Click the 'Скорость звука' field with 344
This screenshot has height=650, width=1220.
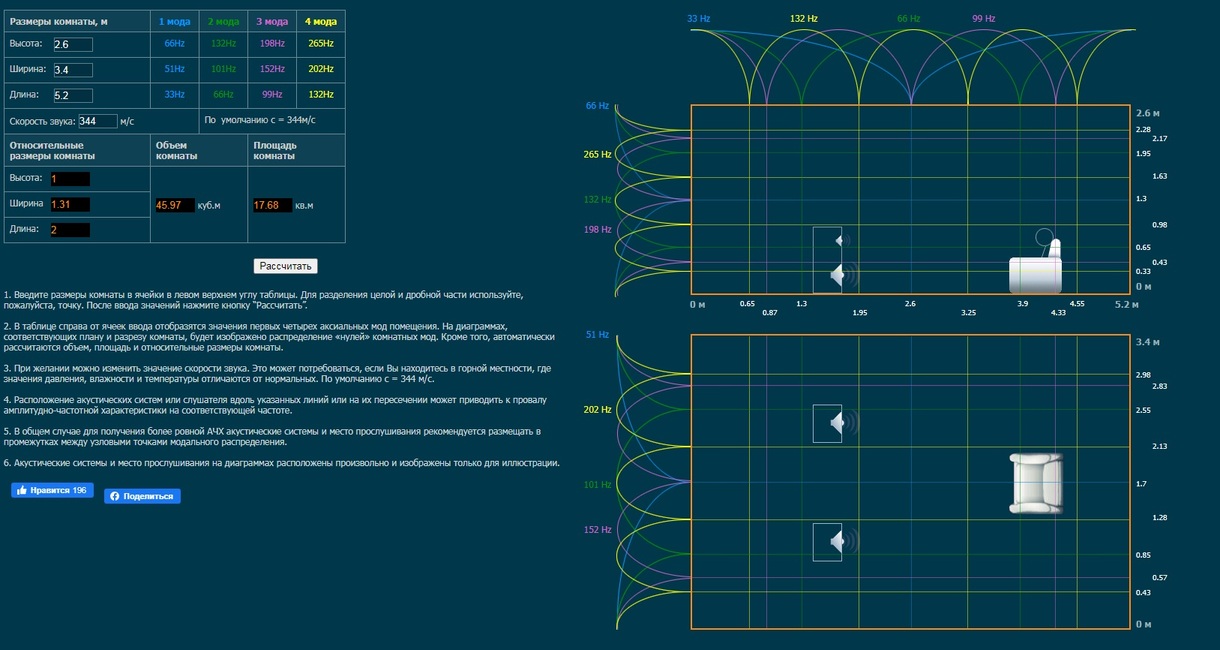(x=97, y=122)
